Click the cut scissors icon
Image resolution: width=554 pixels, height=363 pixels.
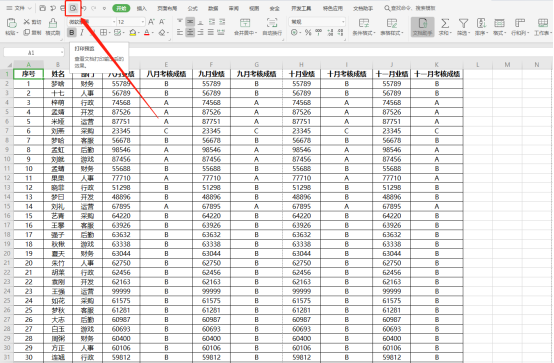pos(26,22)
